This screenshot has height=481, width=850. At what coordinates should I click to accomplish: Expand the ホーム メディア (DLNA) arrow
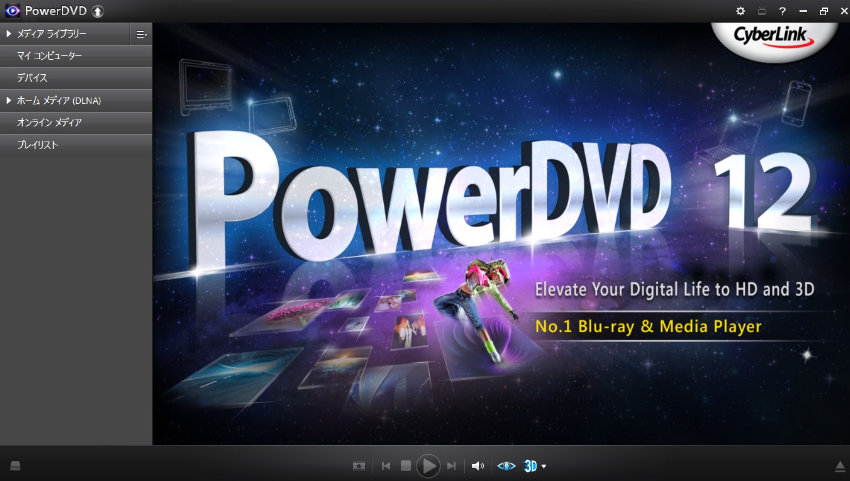pos(8,100)
